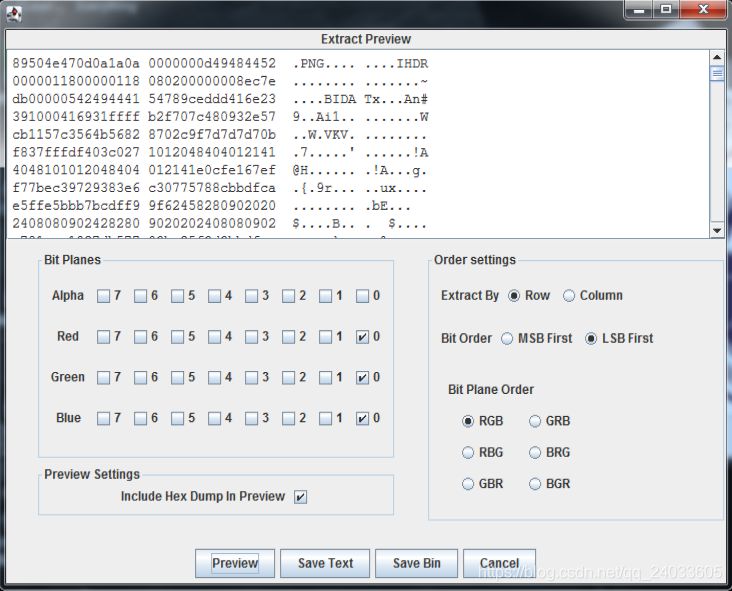Choose MSB First bit order
This screenshot has height=591, width=732.
click(507, 338)
